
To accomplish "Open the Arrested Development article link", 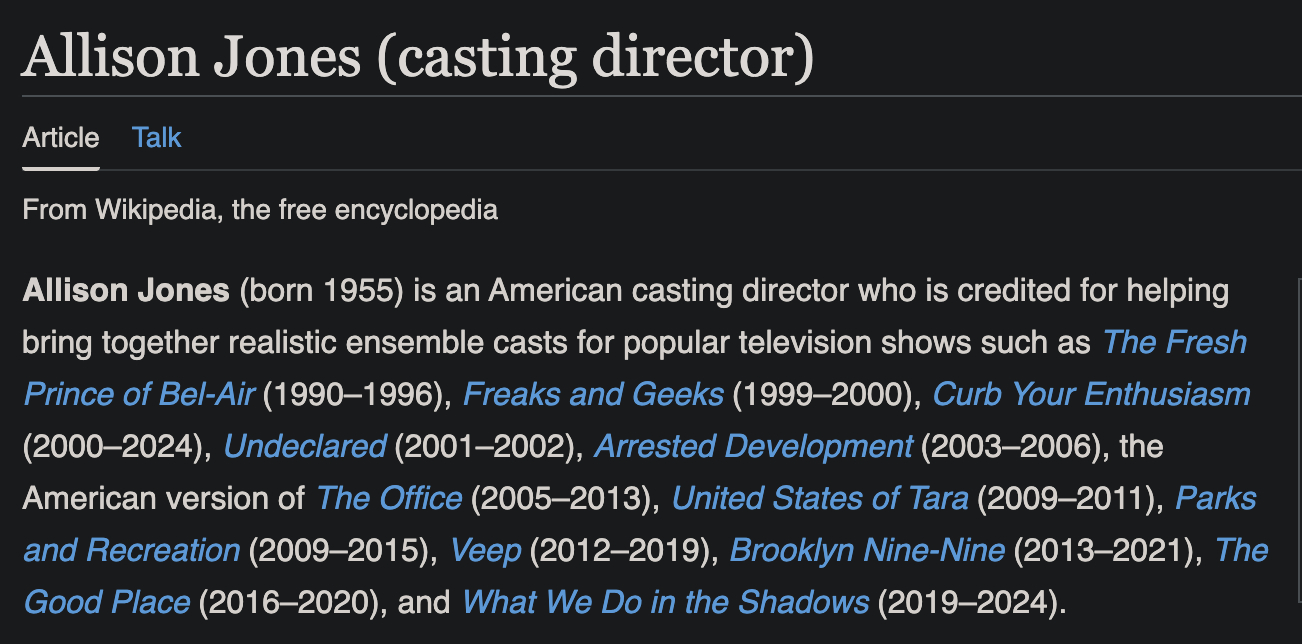I will pyautogui.click(x=753, y=446).
